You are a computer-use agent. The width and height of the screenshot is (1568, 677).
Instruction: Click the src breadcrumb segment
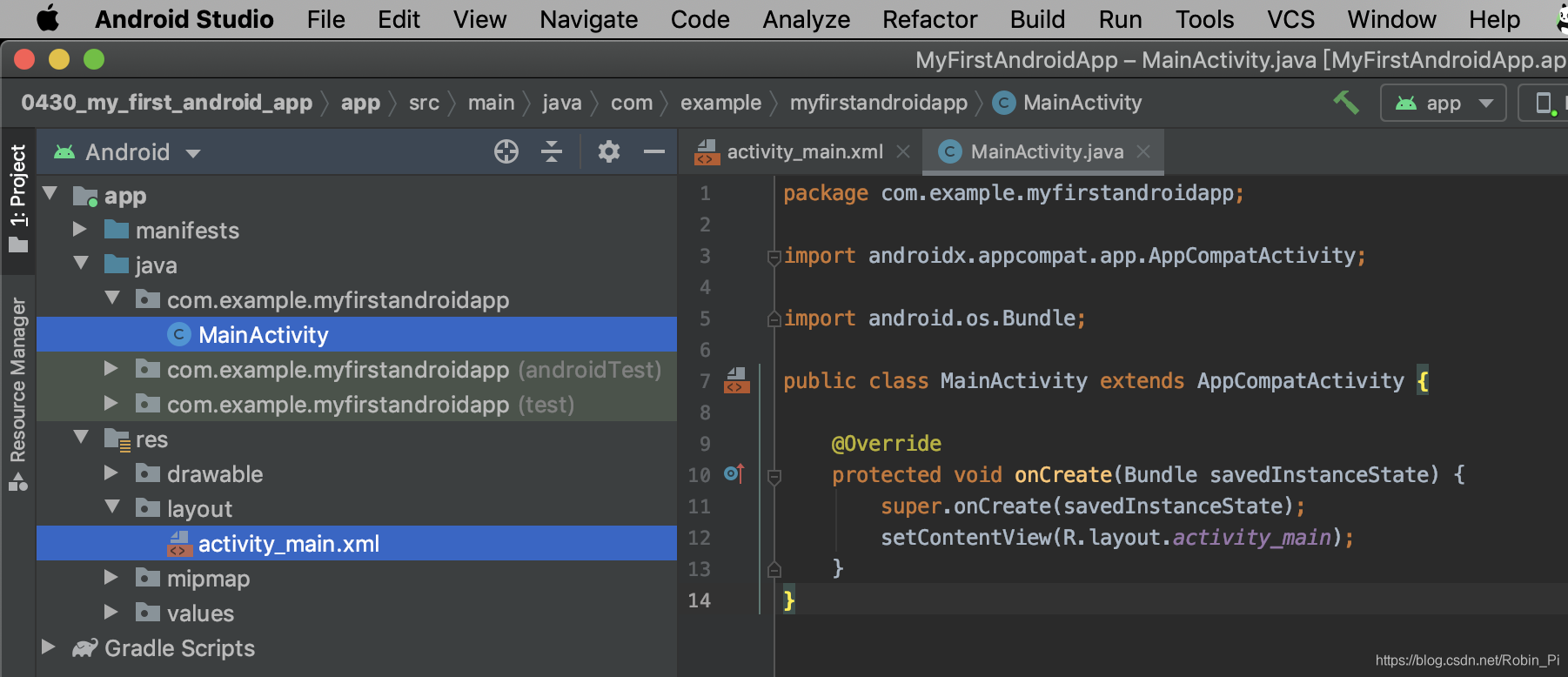(424, 103)
